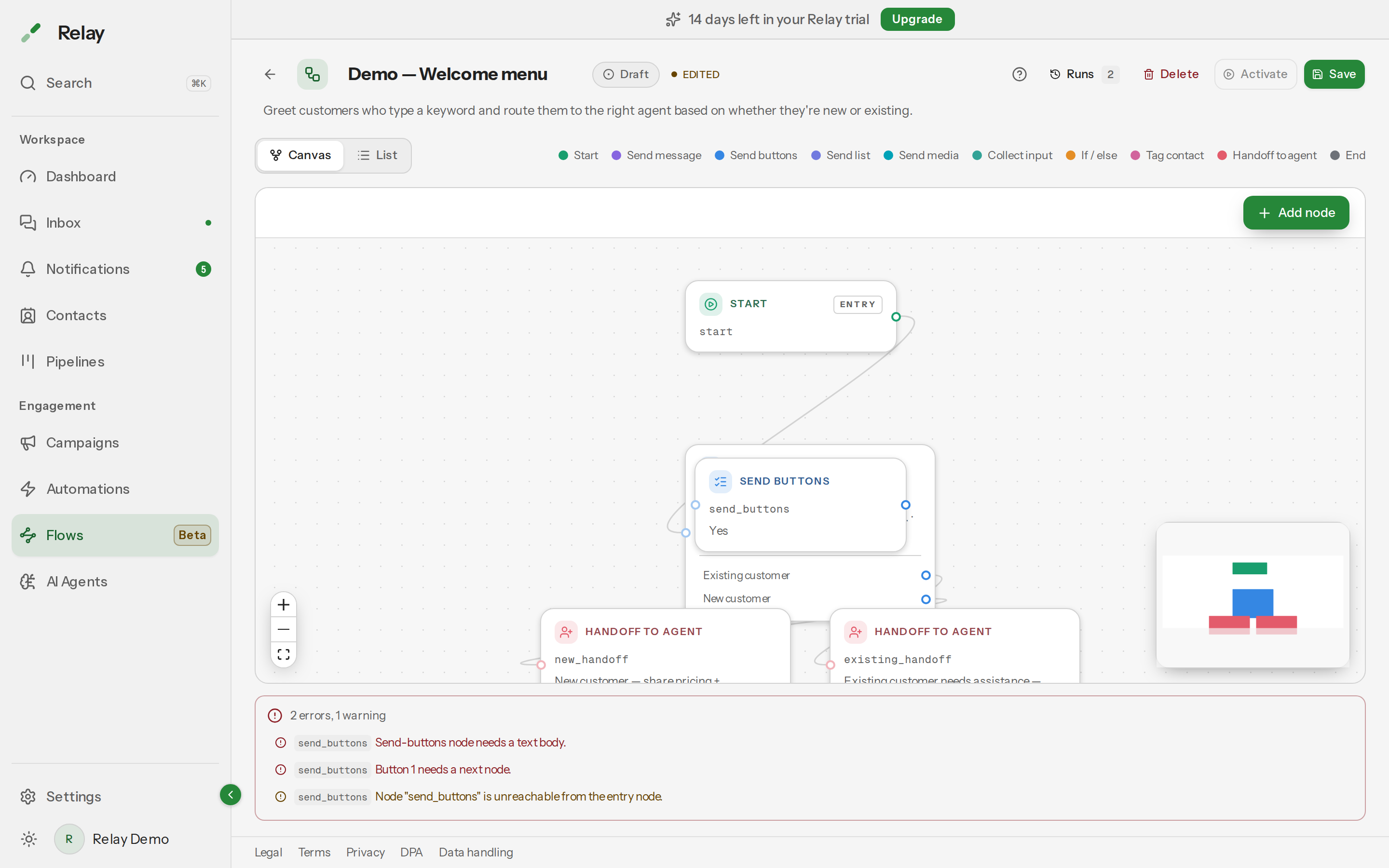
Task: Collapse the sidebar with the green chevron
Action: (x=230, y=795)
